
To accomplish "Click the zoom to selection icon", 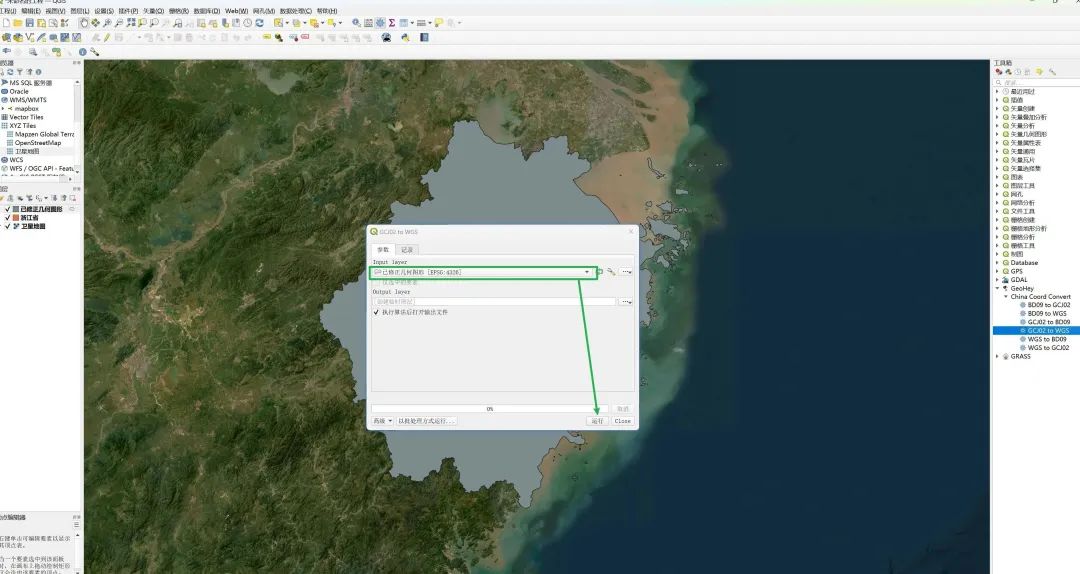I will [x=142, y=23].
